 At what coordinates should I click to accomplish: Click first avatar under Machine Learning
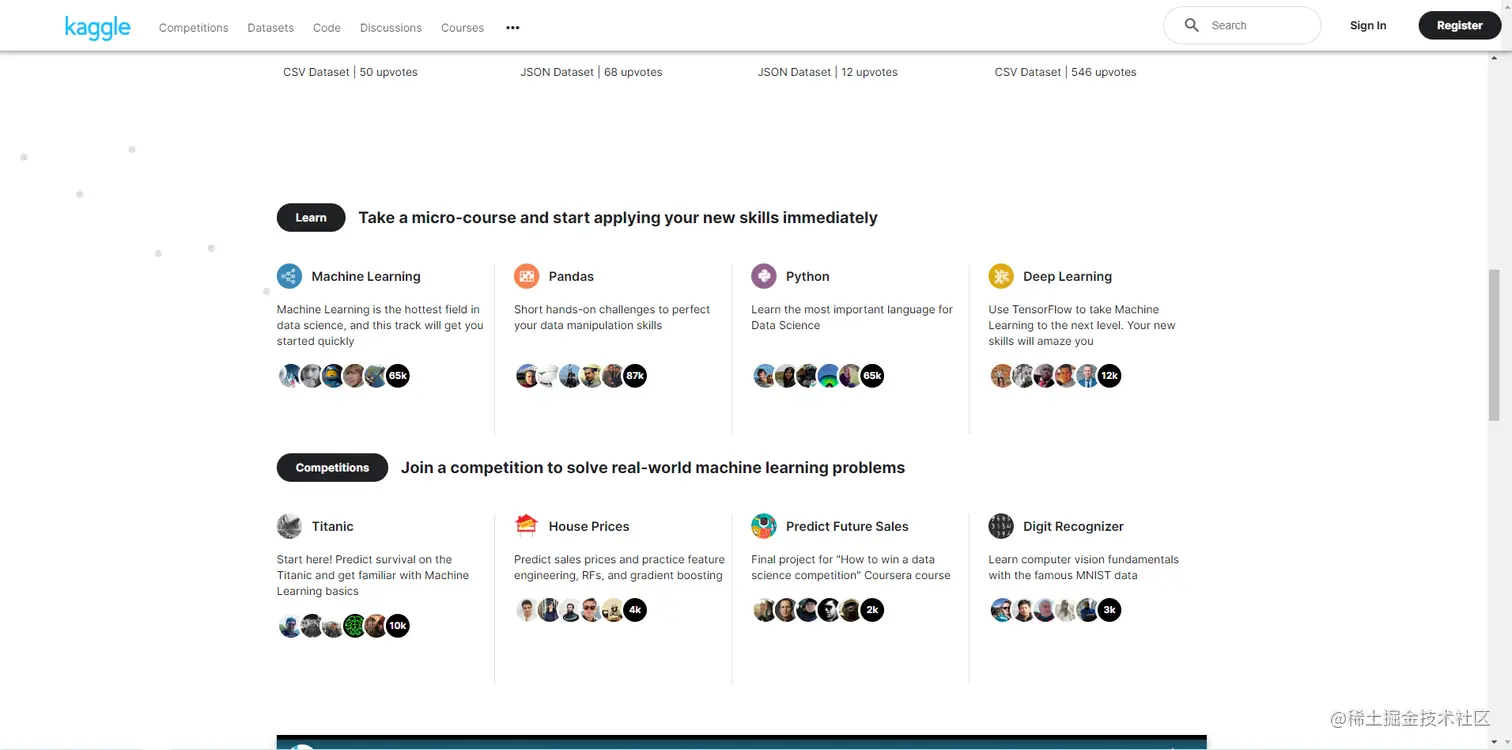[290, 376]
